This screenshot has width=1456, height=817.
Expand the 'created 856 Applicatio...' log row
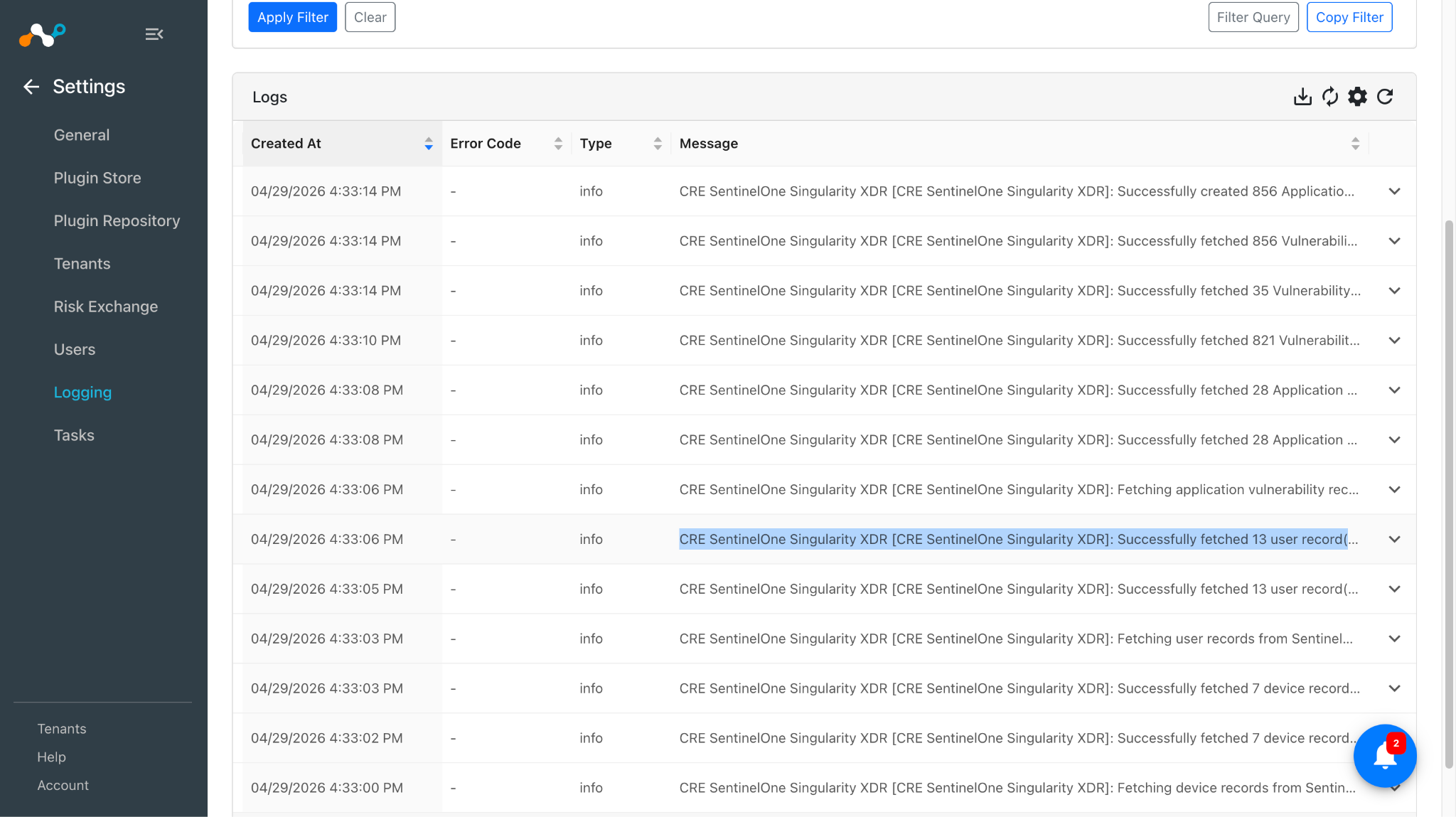(1395, 191)
